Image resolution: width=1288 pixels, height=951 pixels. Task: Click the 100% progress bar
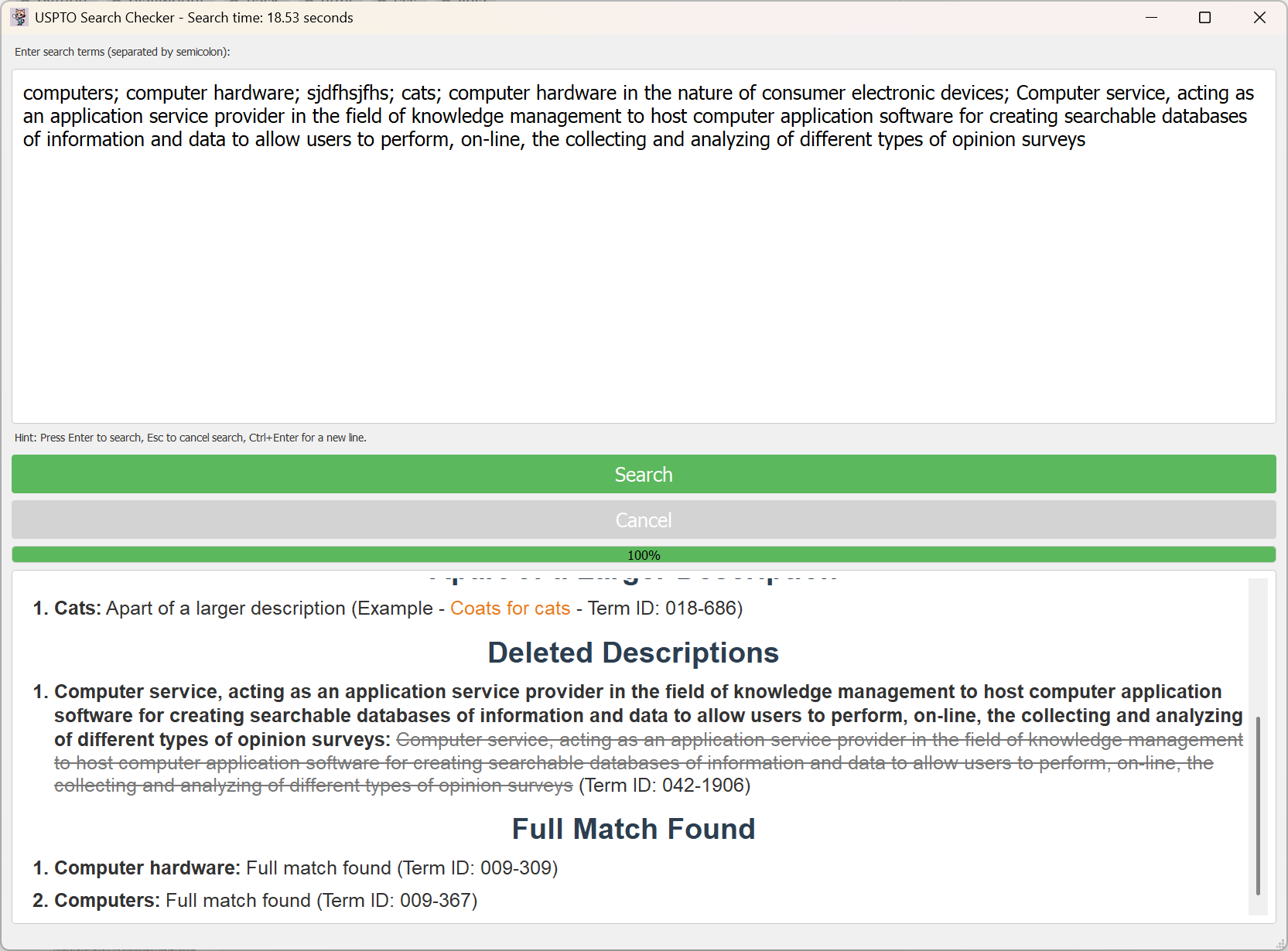[644, 554]
